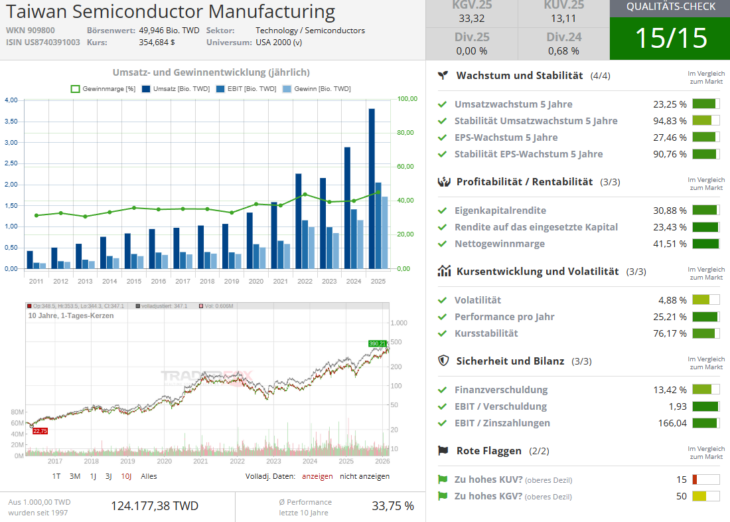Image resolution: width=730 pixels, height=522 pixels.
Task: Select the 1T chart time range
Action: [56, 477]
